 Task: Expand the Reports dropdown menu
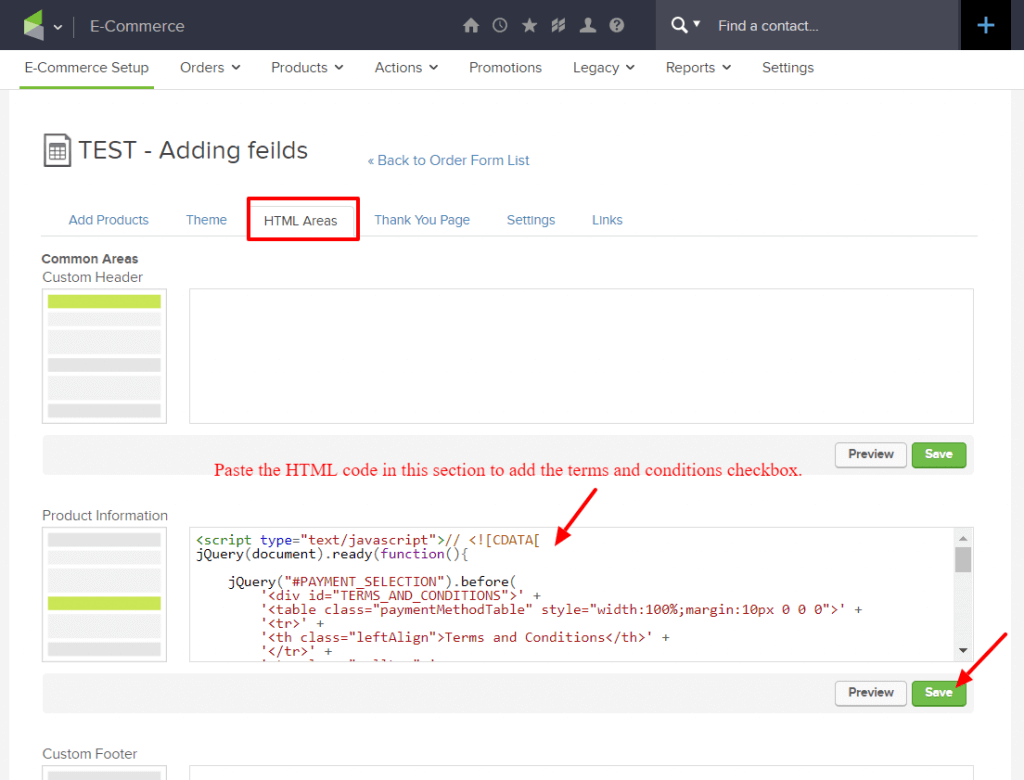pyautogui.click(x=698, y=68)
